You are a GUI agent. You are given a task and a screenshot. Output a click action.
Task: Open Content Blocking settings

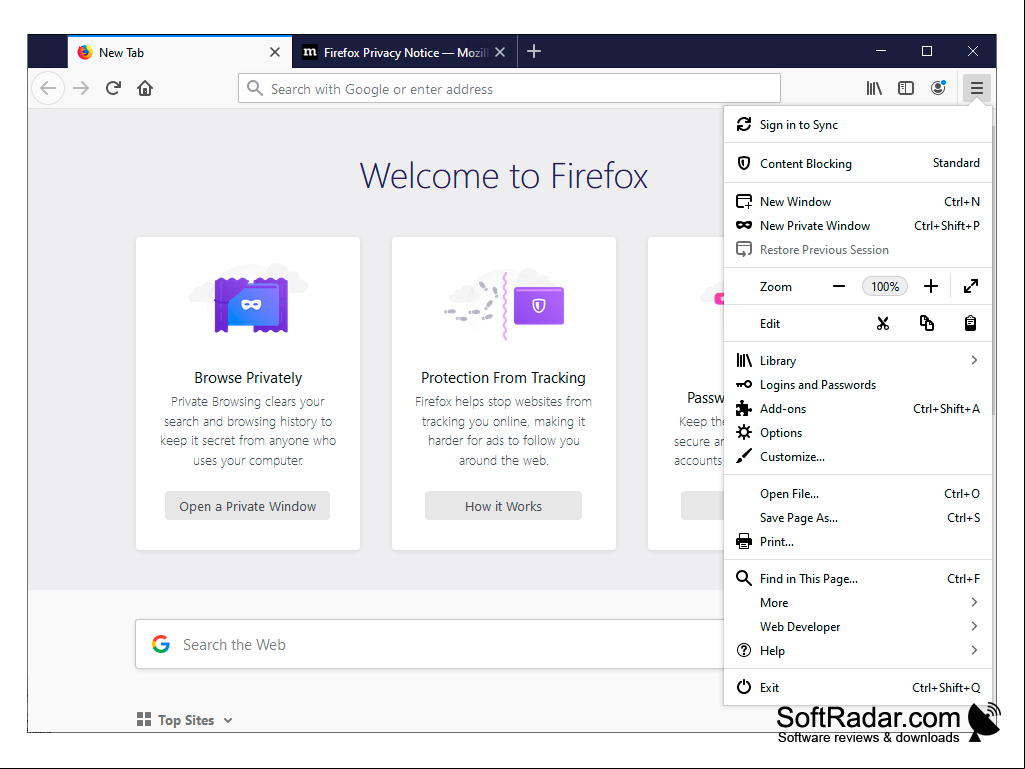pos(858,163)
